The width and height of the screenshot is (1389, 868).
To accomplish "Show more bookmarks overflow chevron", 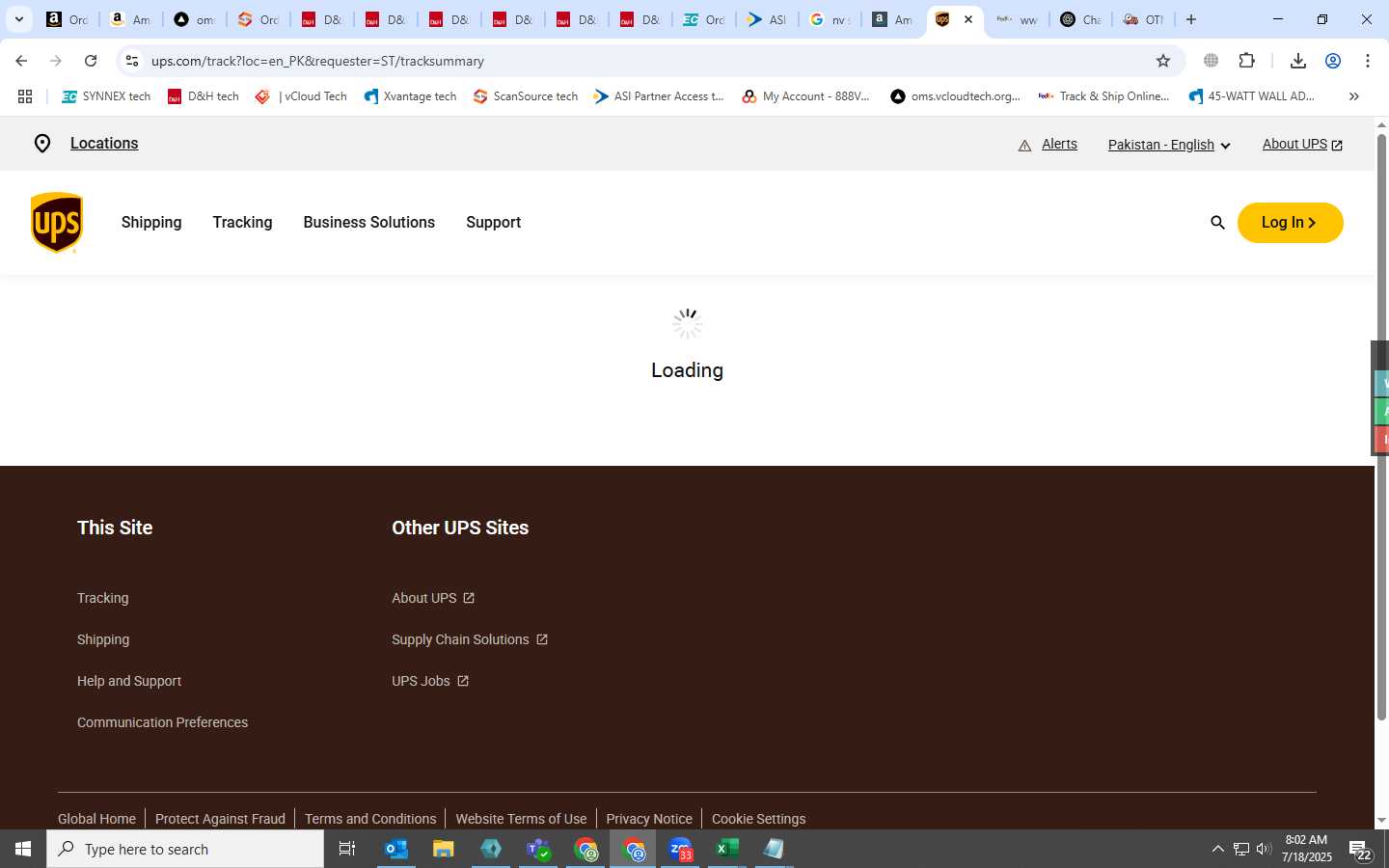I will tap(1354, 96).
